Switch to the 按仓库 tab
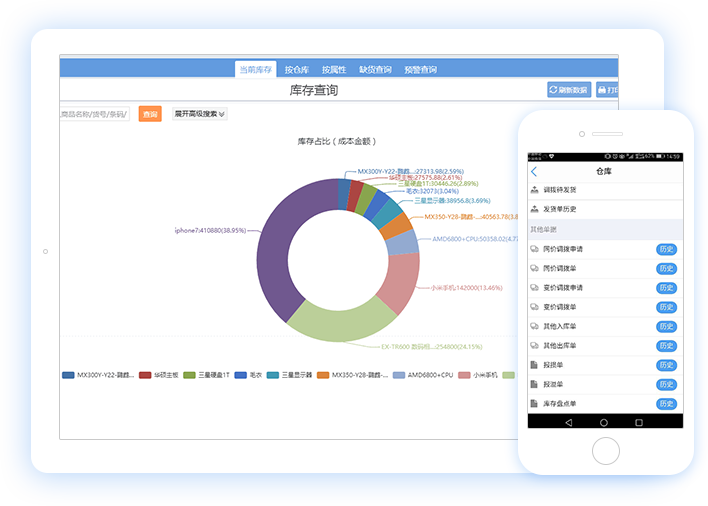708x506 pixels. [297, 69]
